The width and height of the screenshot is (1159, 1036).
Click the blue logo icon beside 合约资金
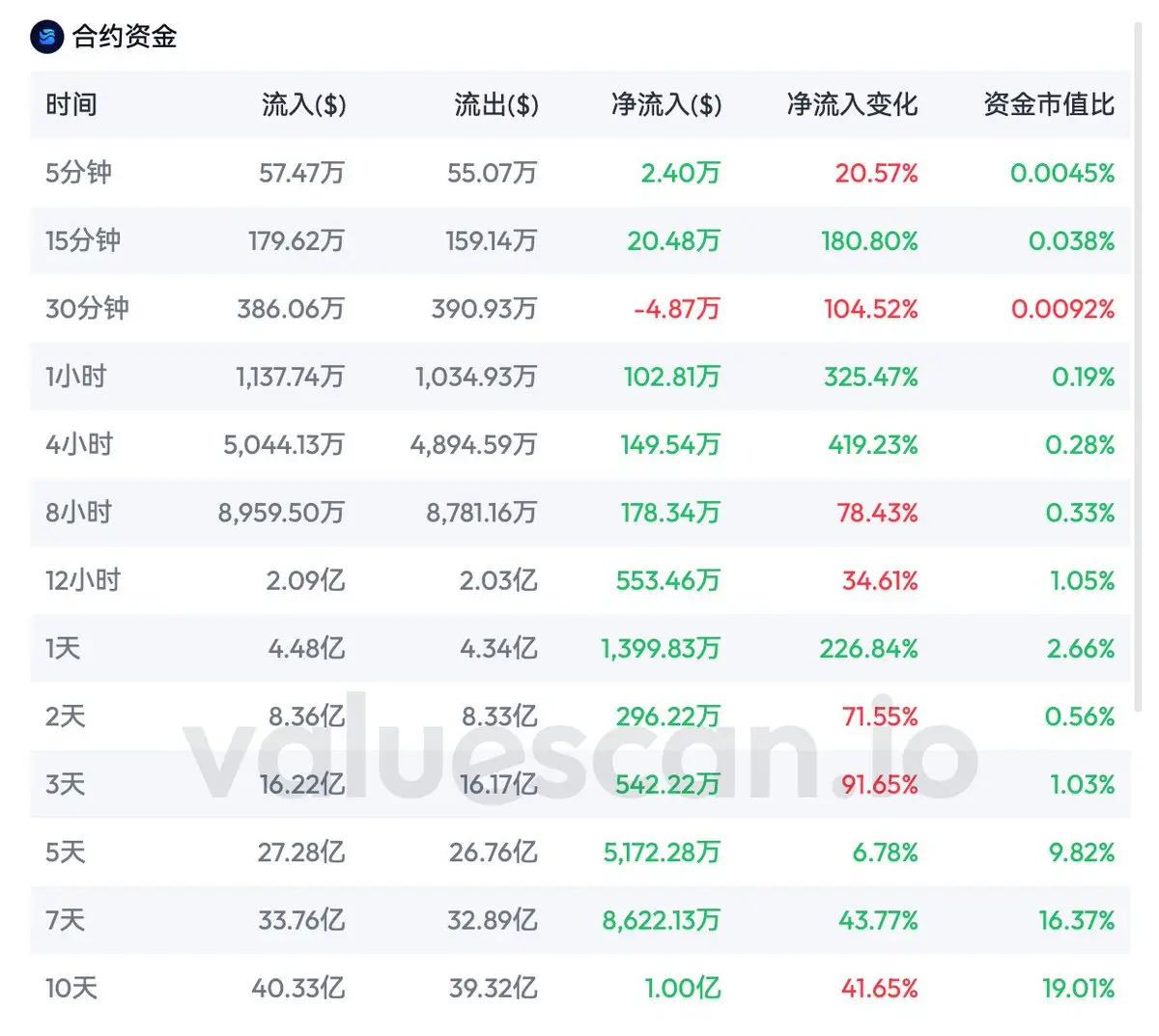pos(46,37)
